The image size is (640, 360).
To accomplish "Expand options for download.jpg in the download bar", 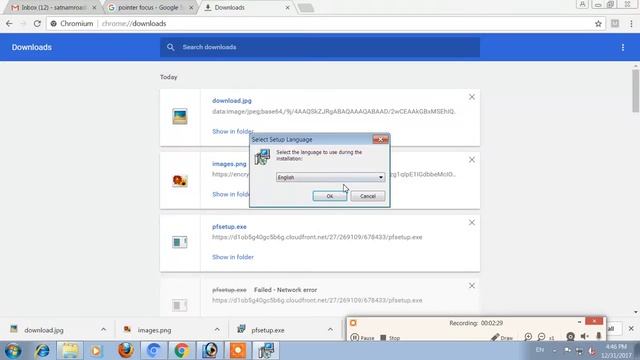I will coord(103,329).
